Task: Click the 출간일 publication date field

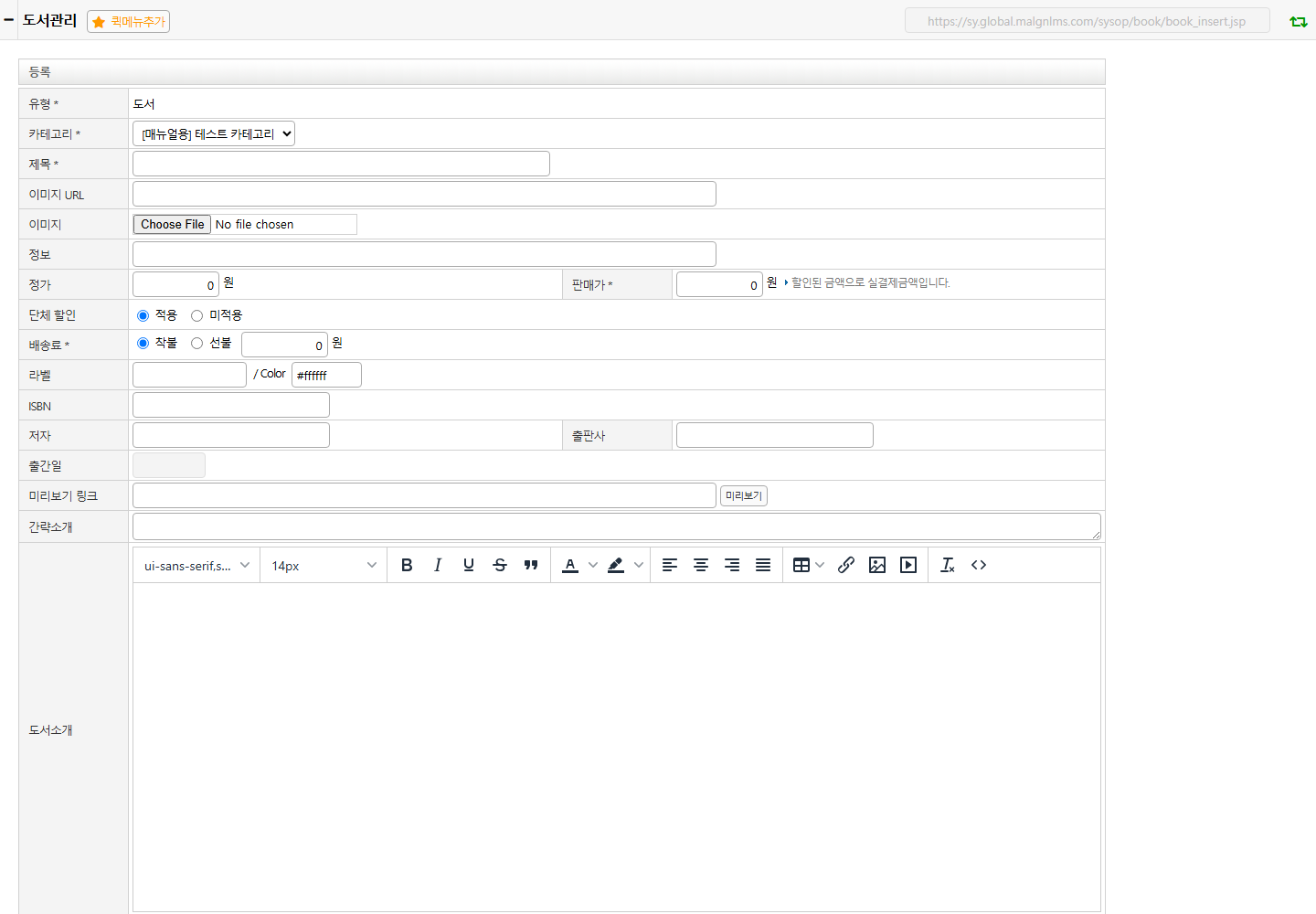Action: pyautogui.click(x=169, y=465)
